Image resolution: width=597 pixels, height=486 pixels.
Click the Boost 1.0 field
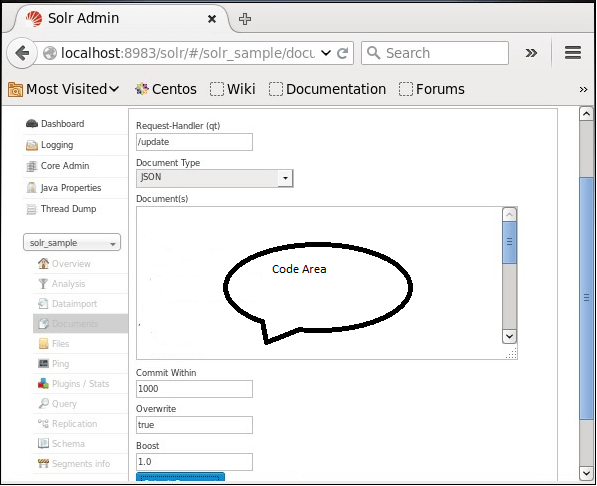tap(194, 462)
